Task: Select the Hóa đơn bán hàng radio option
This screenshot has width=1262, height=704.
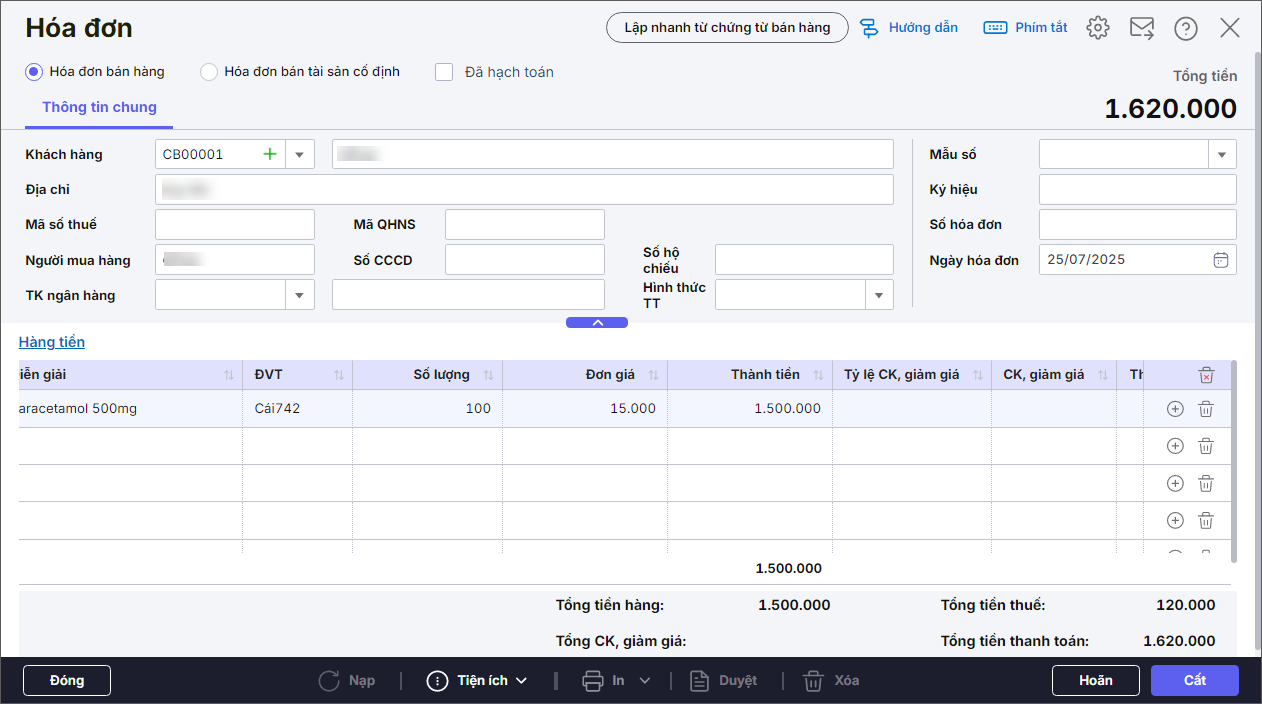Action: (34, 72)
